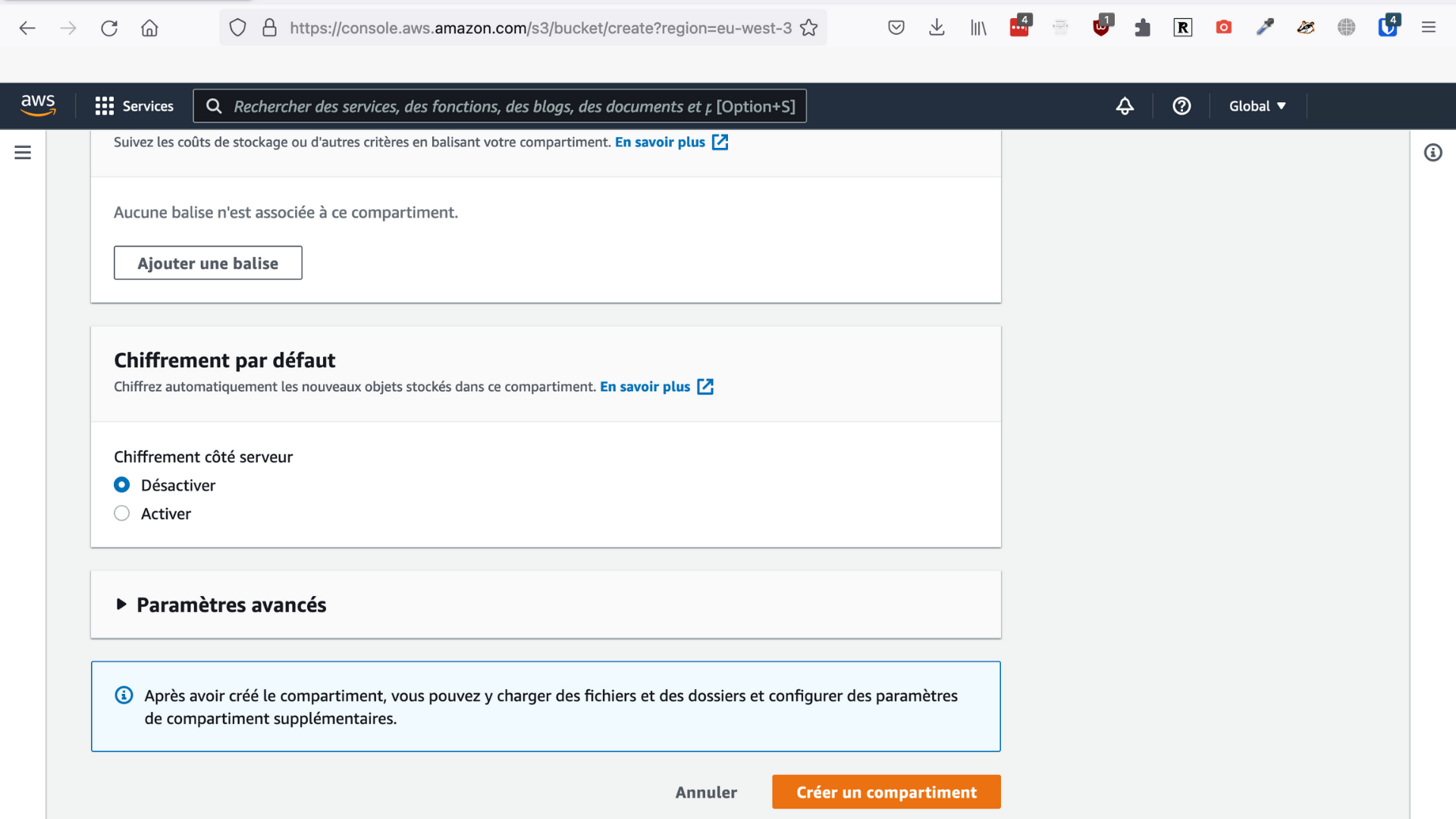
Task: Click the puzzle-piece extensions icon
Action: (x=1142, y=27)
